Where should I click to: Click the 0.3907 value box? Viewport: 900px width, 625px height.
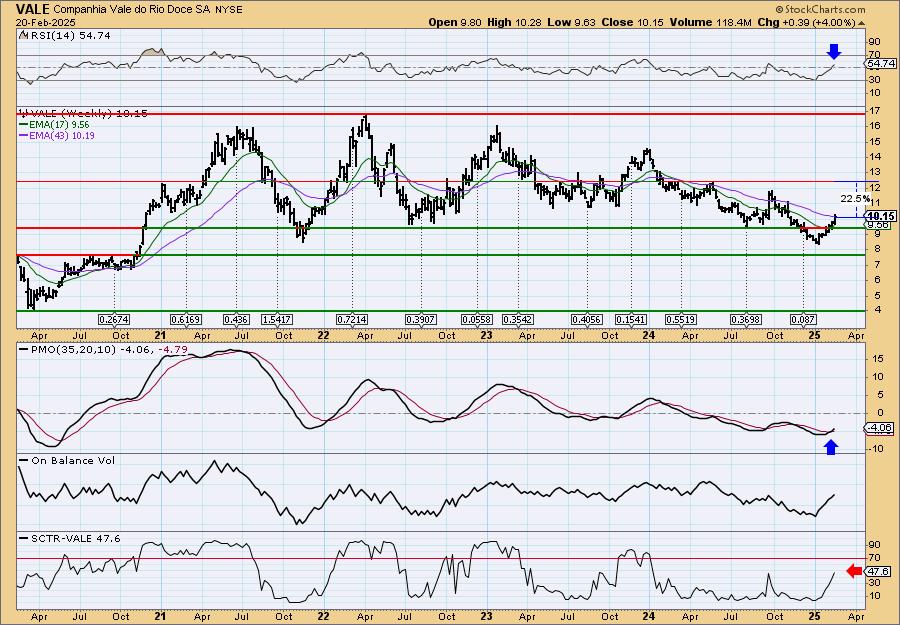(x=421, y=319)
